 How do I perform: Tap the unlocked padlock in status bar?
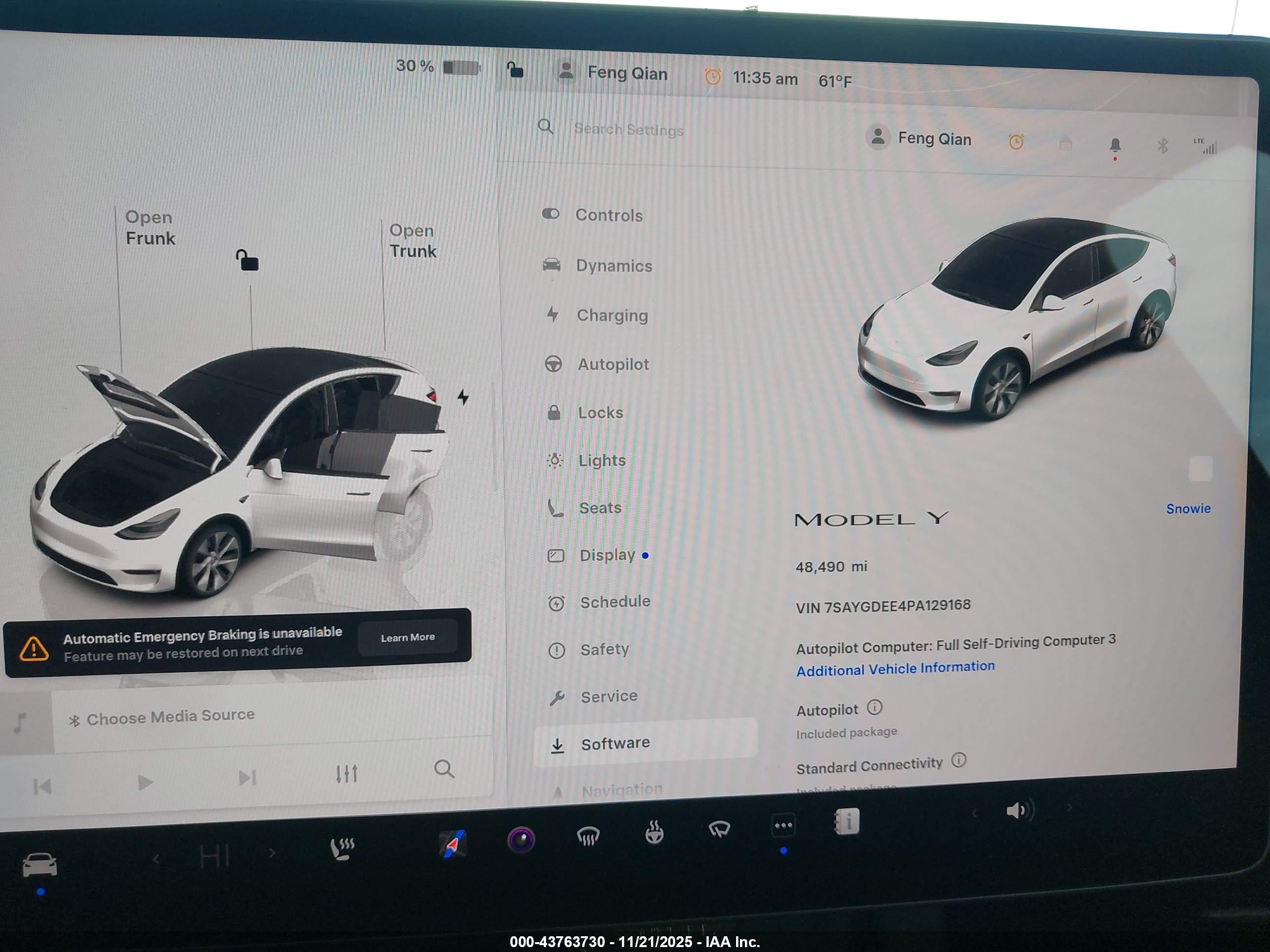pyautogui.click(x=515, y=70)
